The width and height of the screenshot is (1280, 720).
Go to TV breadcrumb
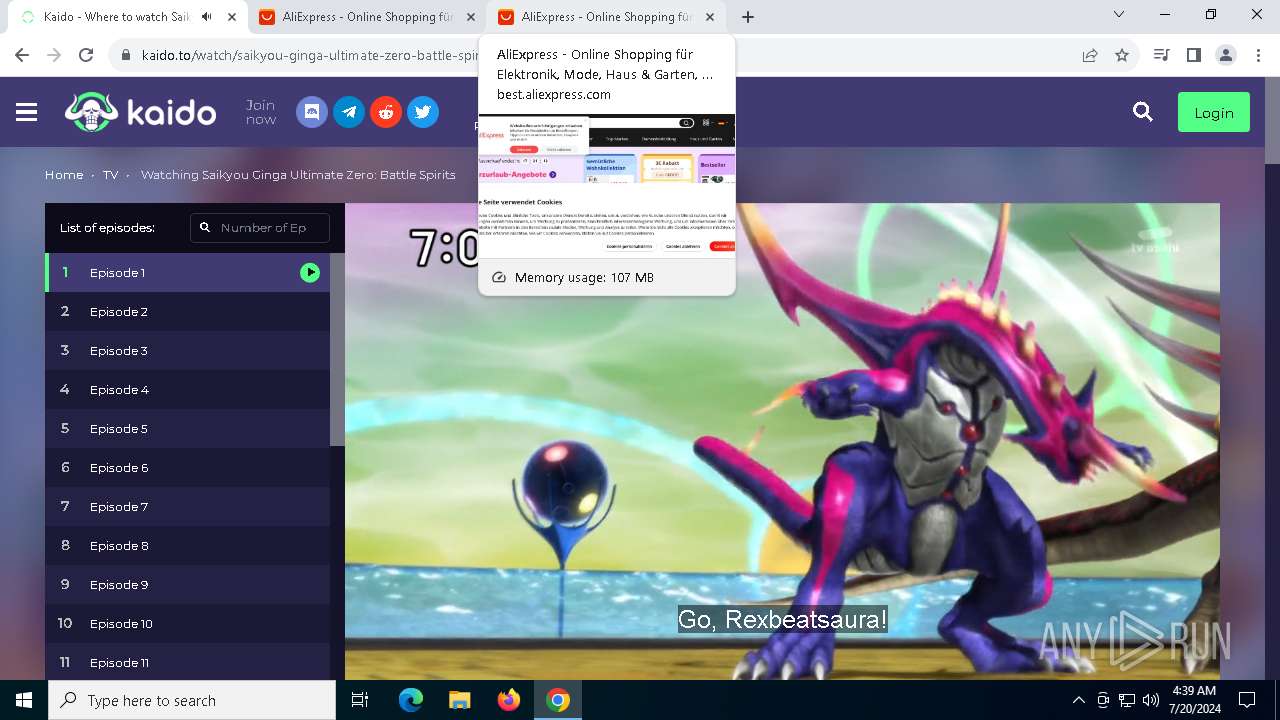coord(110,174)
